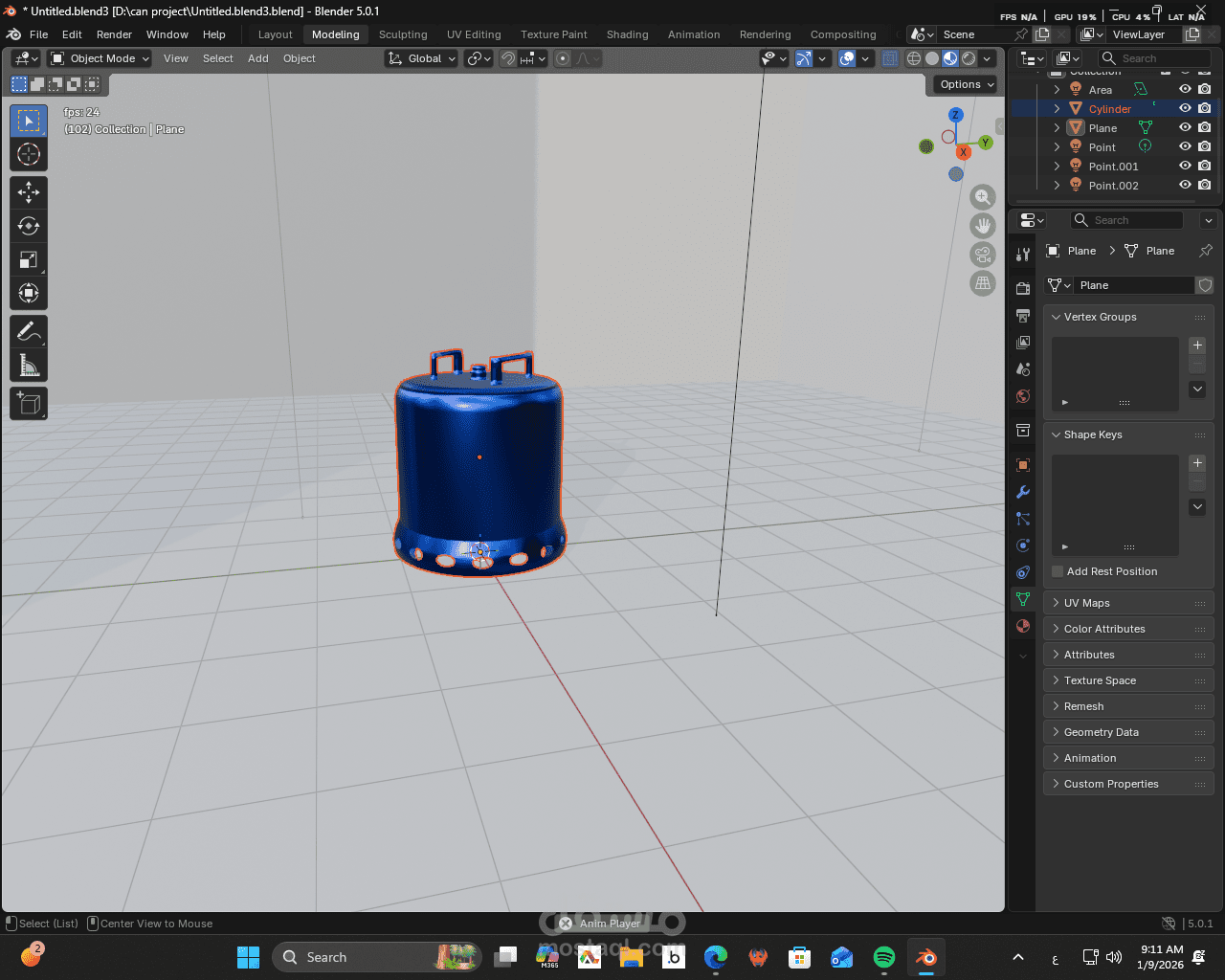Select the Scale tool
This screenshot has width=1225, height=980.
tap(29, 259)
